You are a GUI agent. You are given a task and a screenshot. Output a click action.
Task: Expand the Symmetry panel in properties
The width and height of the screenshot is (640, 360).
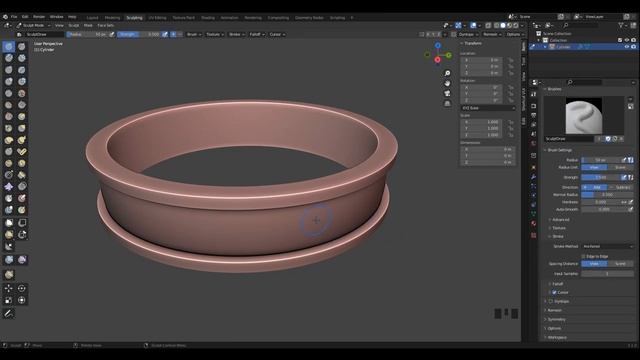click(556, 319)
